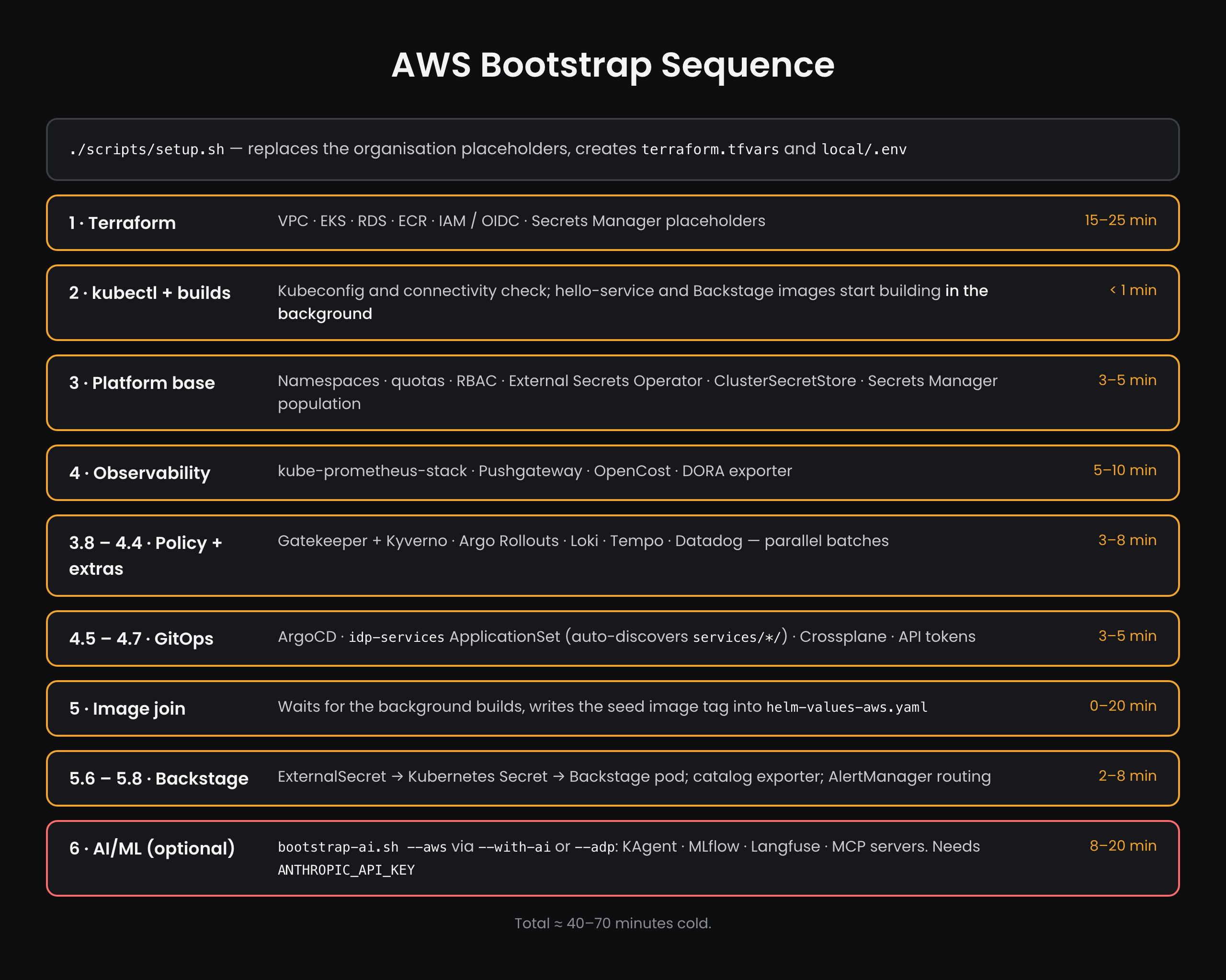Screen dimensions: 1226x980
Task: Click the ArgoCD · idp-services ApplicationSet description
Action: point(626,637)
